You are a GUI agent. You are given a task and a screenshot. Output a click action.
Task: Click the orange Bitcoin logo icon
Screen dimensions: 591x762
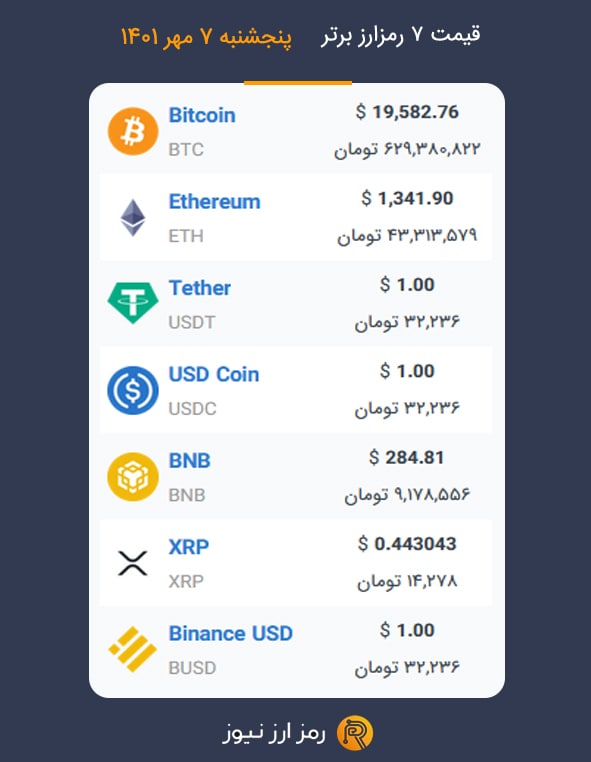tap(133, 131)
